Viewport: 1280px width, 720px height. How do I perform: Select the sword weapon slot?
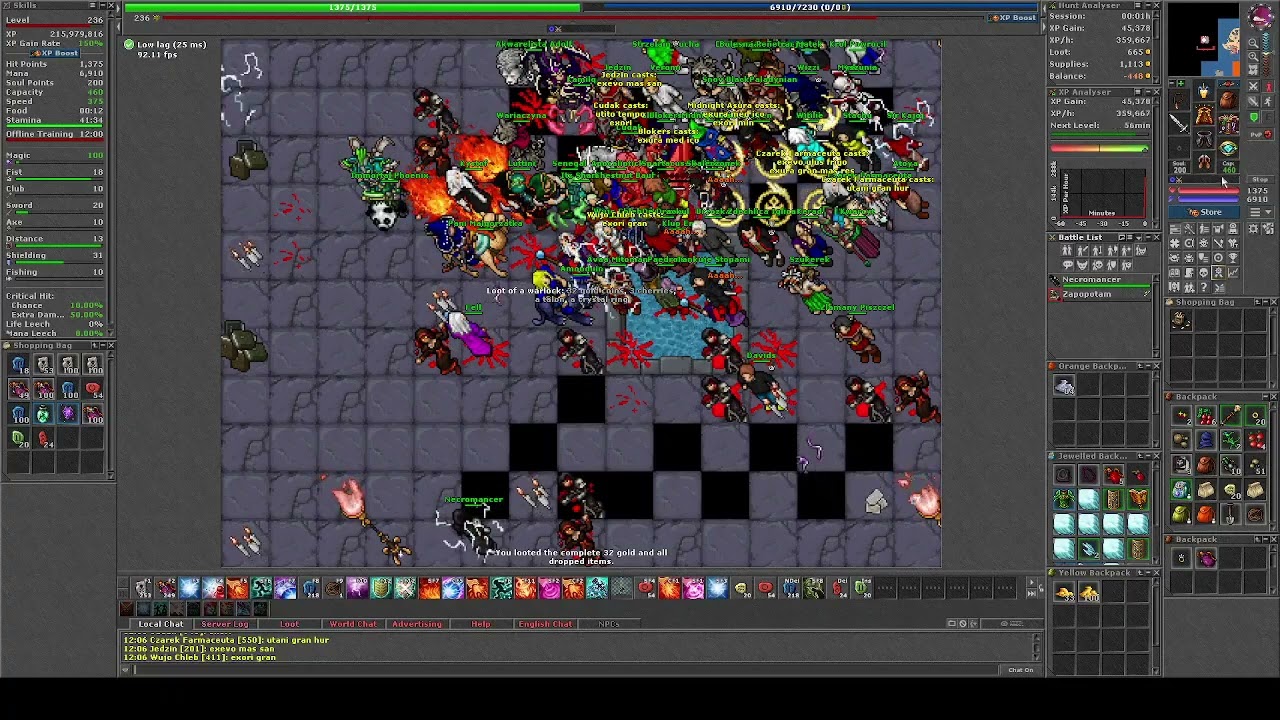1179,123
